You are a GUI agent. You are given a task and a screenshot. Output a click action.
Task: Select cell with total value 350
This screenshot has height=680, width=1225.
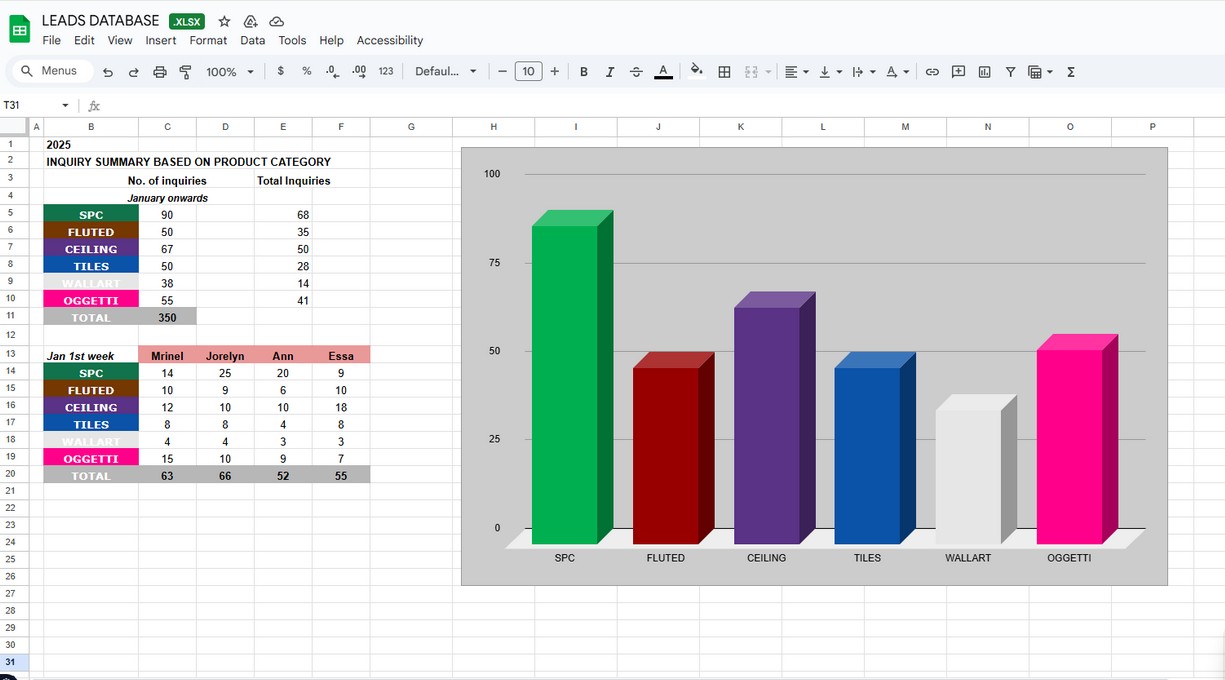coord(167,317)
